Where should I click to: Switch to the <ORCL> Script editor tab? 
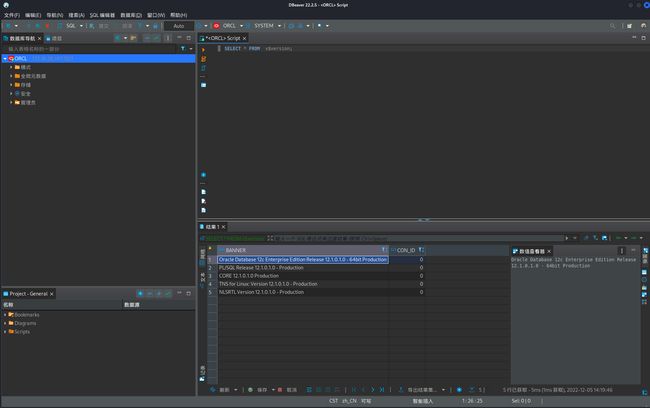point(223,38)
